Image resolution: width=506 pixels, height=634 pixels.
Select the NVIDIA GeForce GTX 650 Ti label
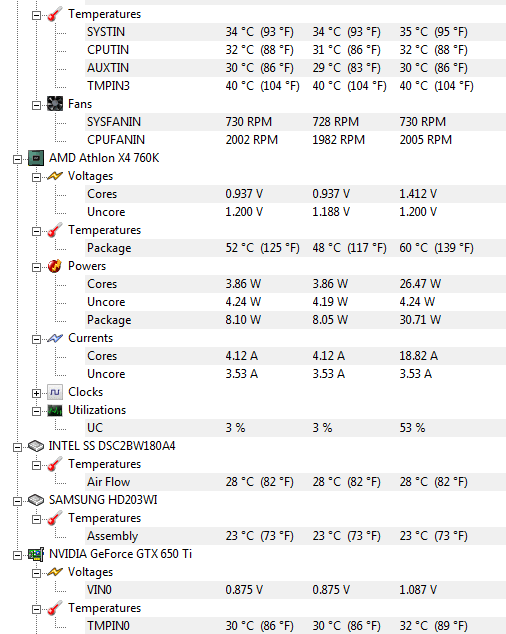(121, 554)
